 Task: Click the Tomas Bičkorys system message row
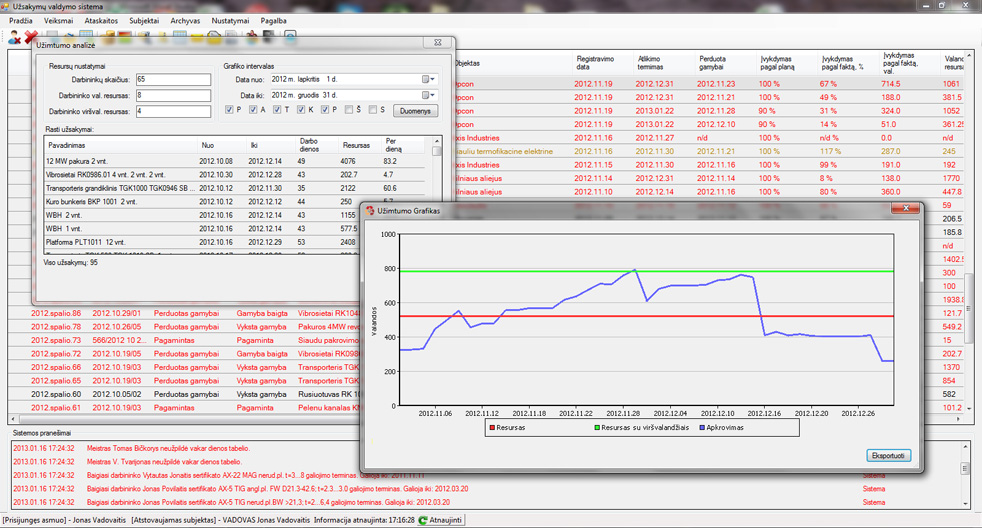pyautogui.click(x=485, y=448)
